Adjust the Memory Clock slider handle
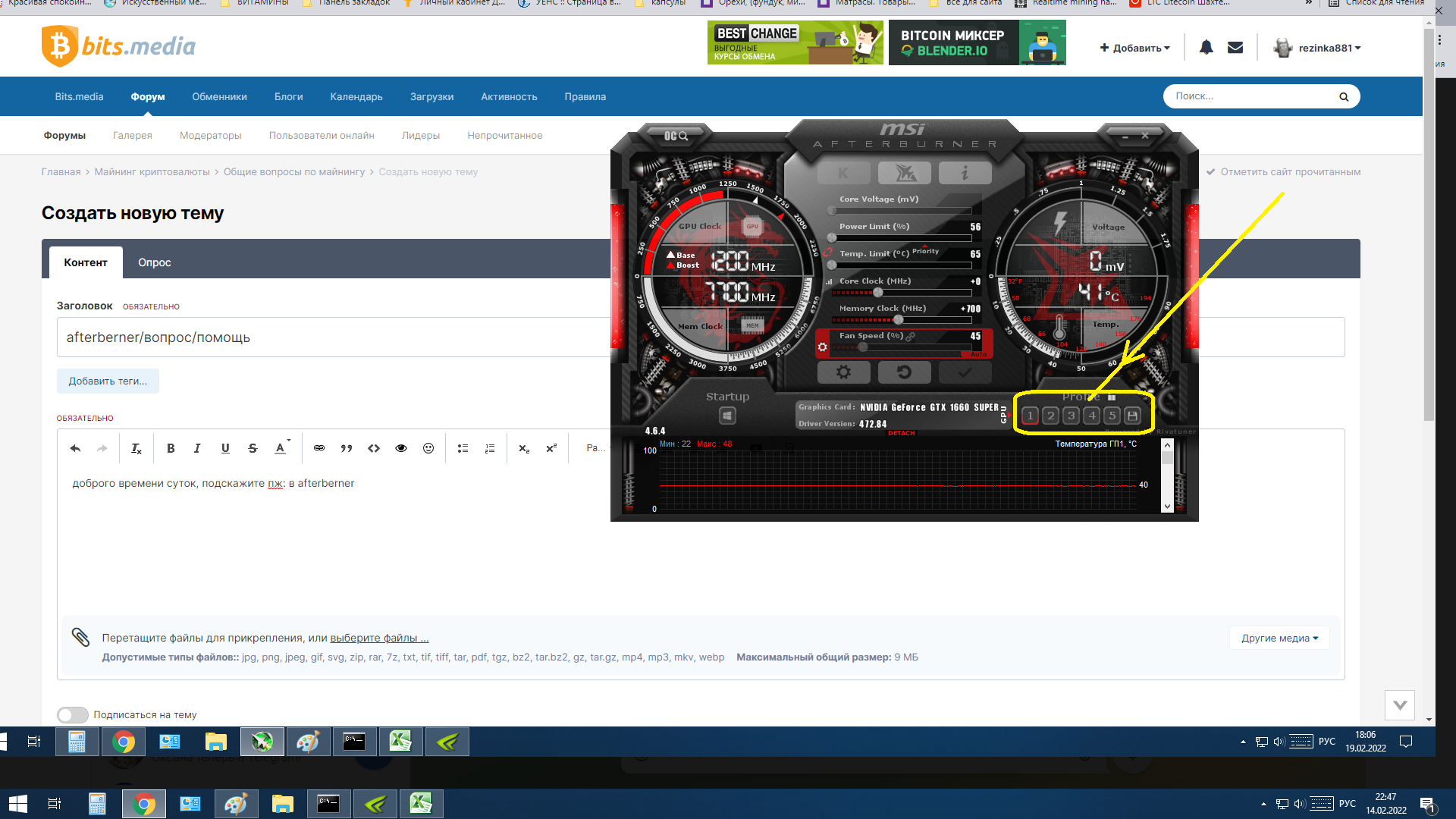The height and width of the screenshot is (819, 1456). (898, 320)
